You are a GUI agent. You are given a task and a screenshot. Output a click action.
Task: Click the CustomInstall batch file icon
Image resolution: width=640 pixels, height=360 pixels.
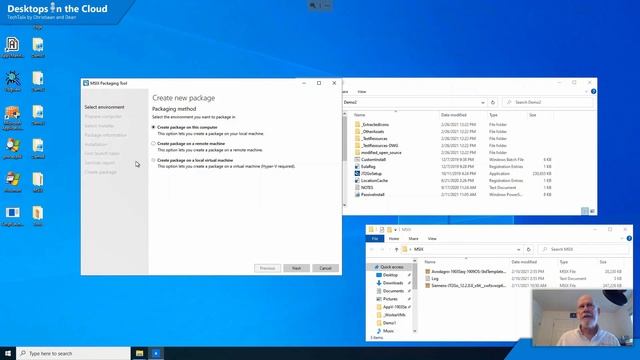pos(357,160)
